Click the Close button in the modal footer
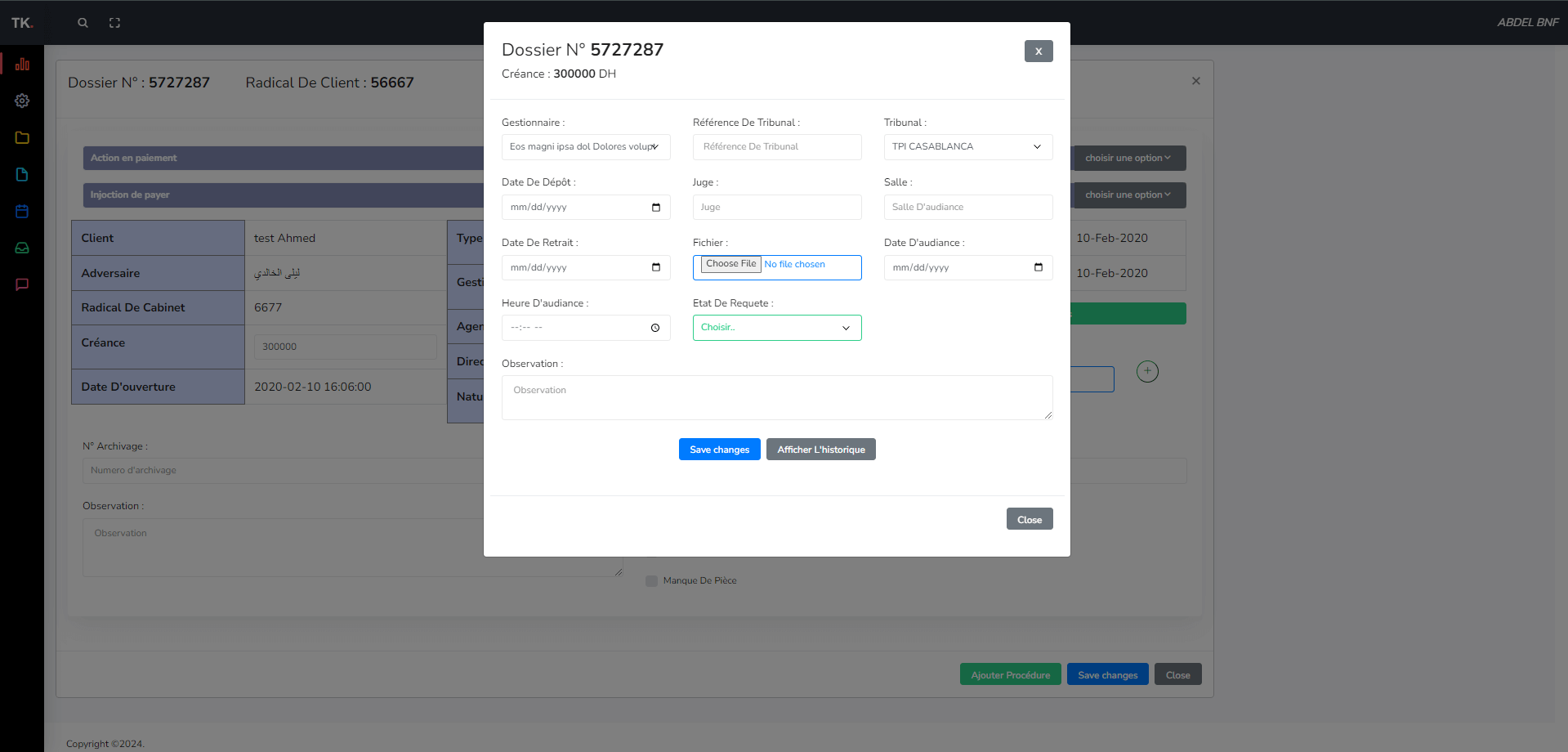Viewport: 1568px width, 752px height. (x=1030, y=519)
